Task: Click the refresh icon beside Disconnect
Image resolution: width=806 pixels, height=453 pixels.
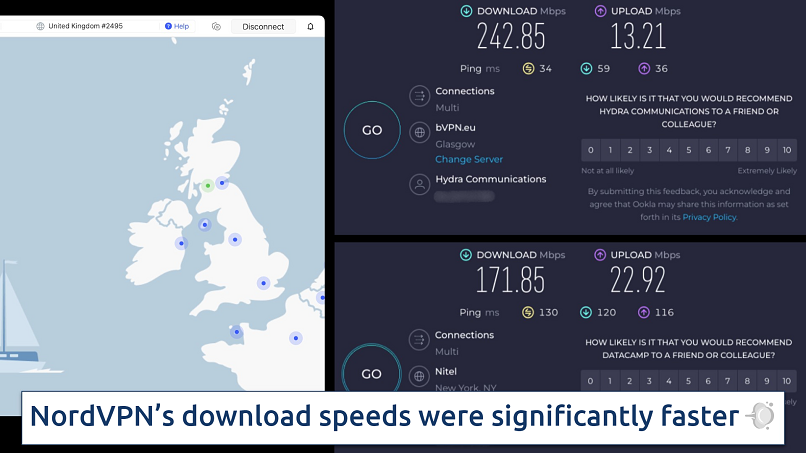Action: tap(216, 27)
